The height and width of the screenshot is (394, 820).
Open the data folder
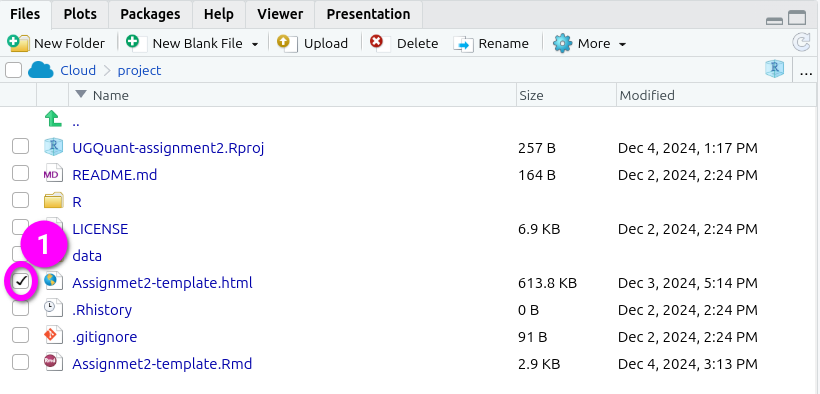pos(87,256)
